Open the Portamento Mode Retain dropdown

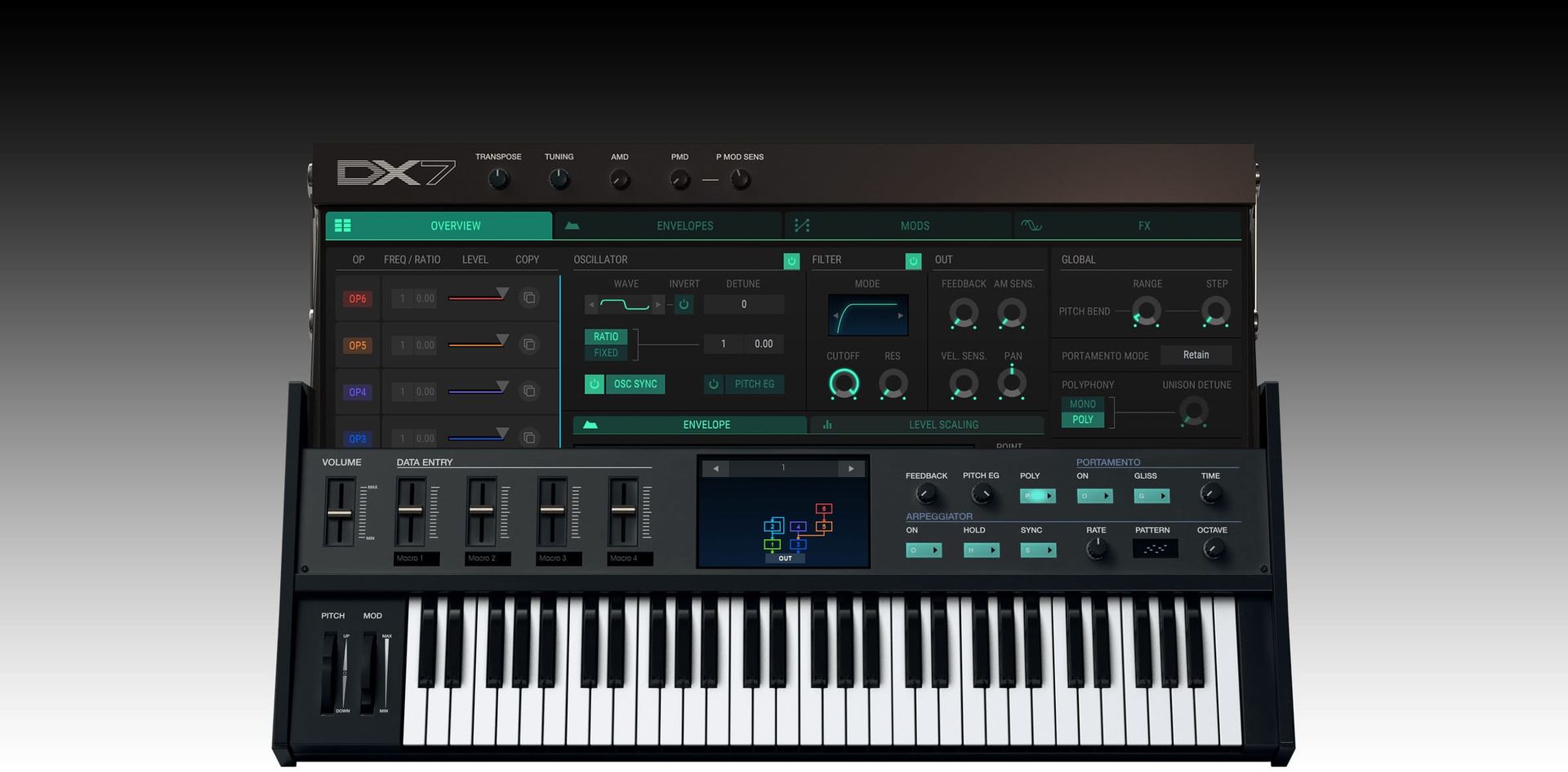pyautogui.click(x=1196, y=355)
